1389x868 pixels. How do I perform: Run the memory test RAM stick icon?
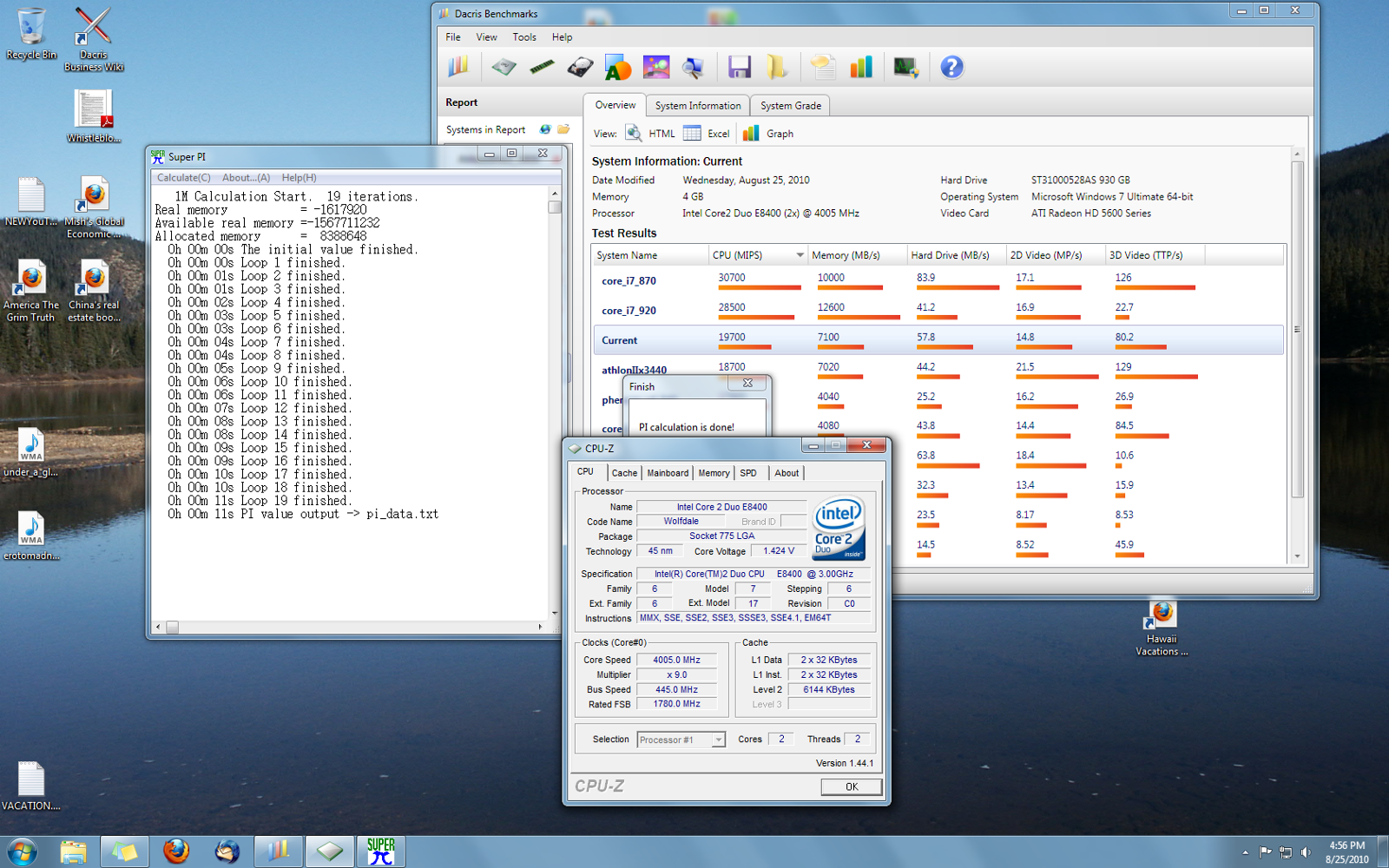pyautogui.click(x=542, y=67)
